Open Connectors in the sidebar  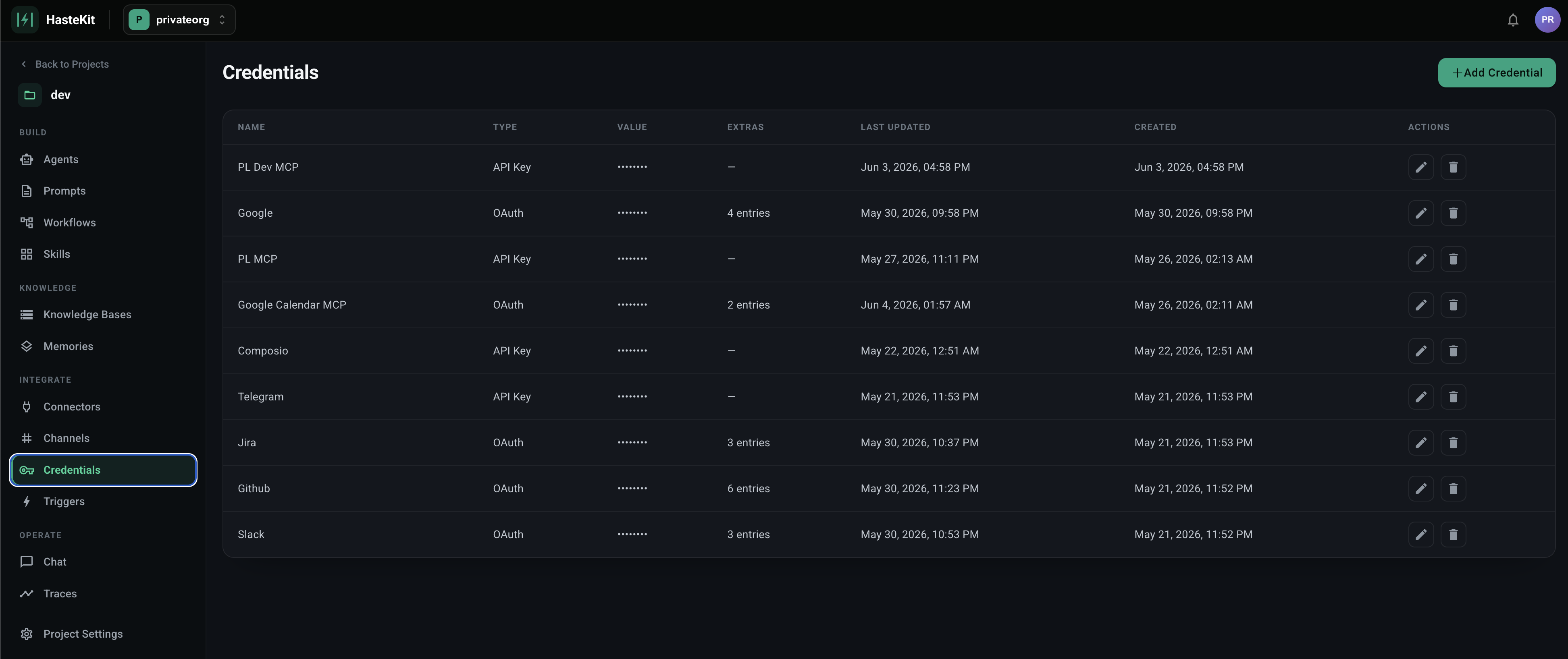104,406
